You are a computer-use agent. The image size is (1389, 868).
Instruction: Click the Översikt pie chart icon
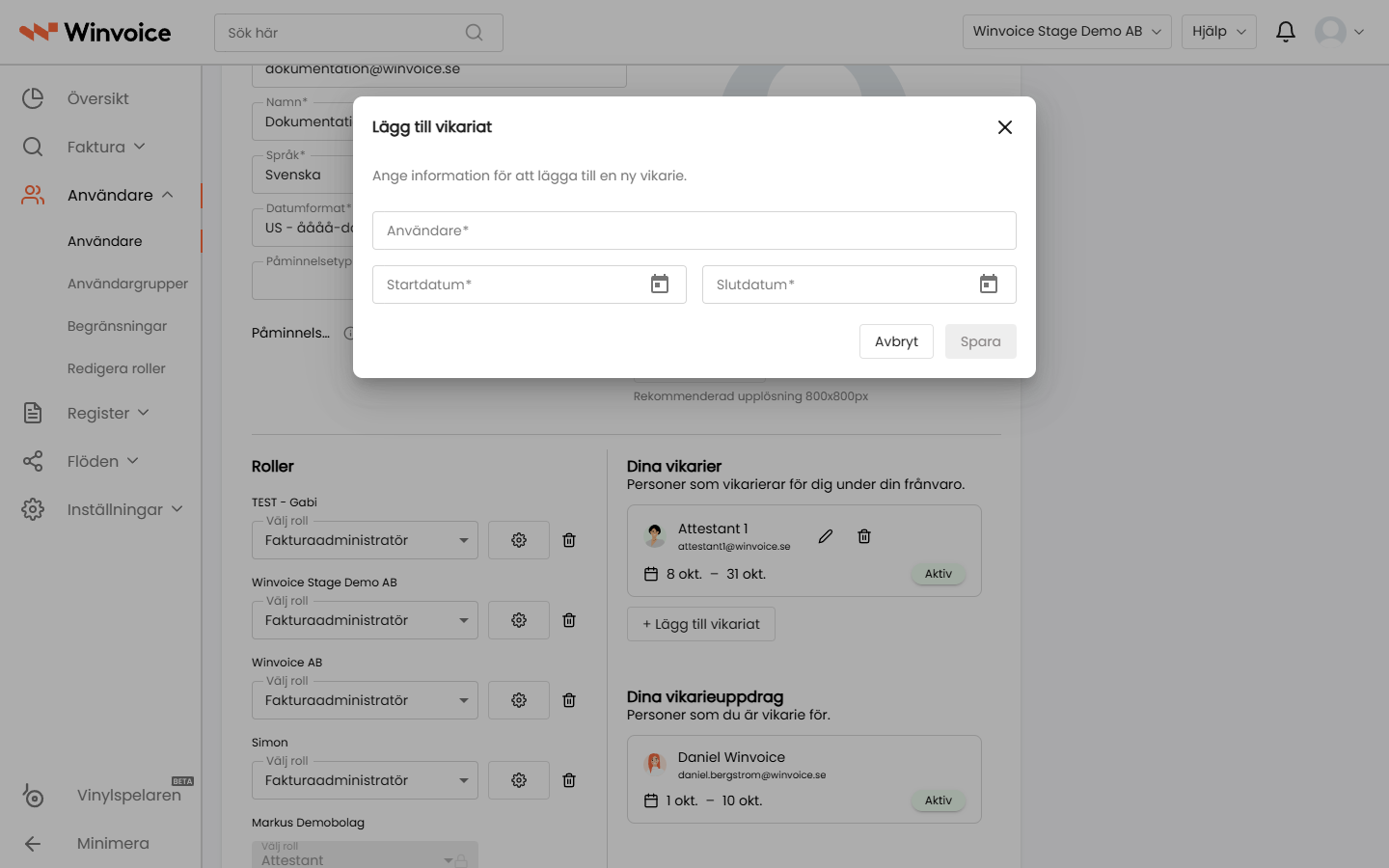(x=33, y=98)
